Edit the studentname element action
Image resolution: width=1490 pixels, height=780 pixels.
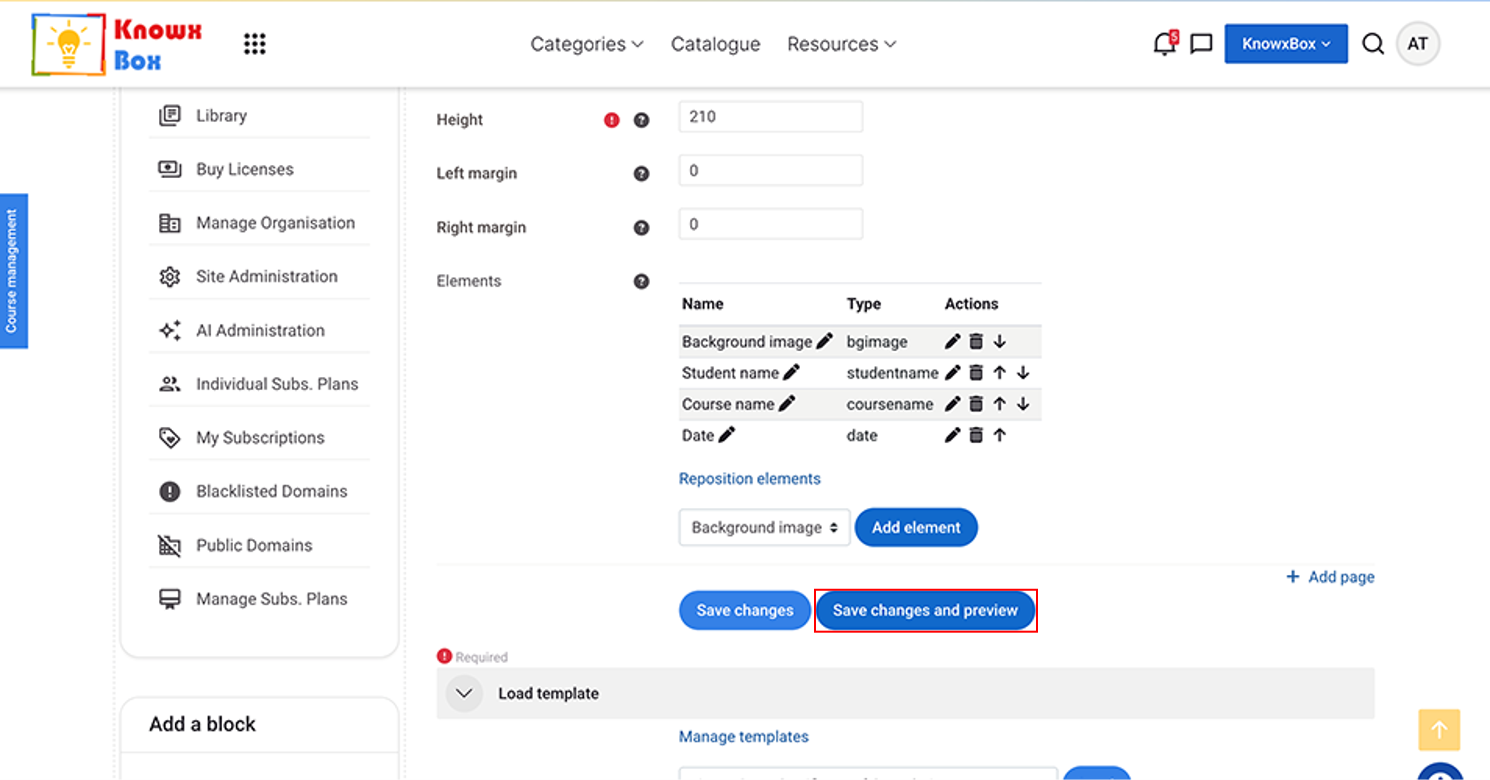952,372
